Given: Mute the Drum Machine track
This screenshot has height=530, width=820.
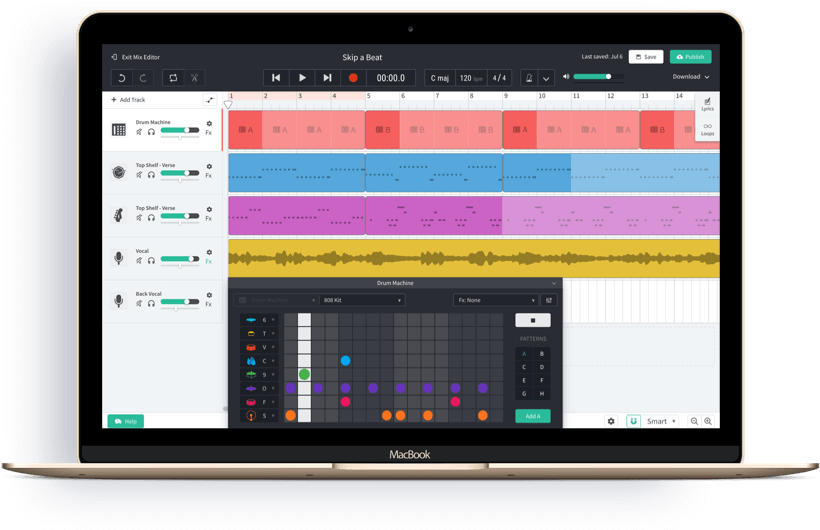Looking at the screenshot, I should click(x=139, y=132).
